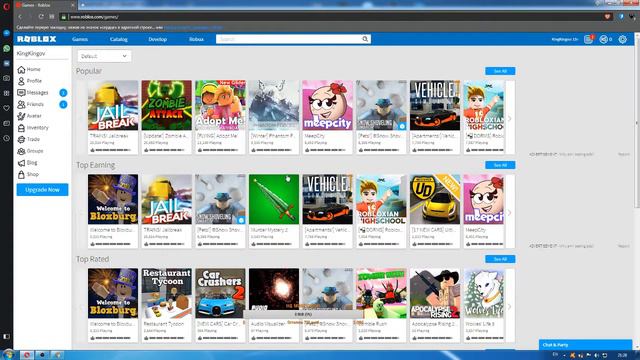Click the Friends notification badge

click(63, 104)
